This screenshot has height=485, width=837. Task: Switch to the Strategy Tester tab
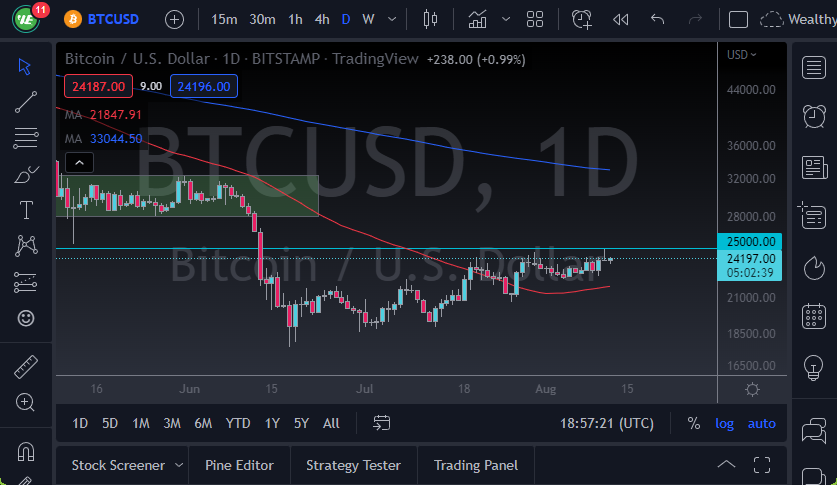pos(353,465)
